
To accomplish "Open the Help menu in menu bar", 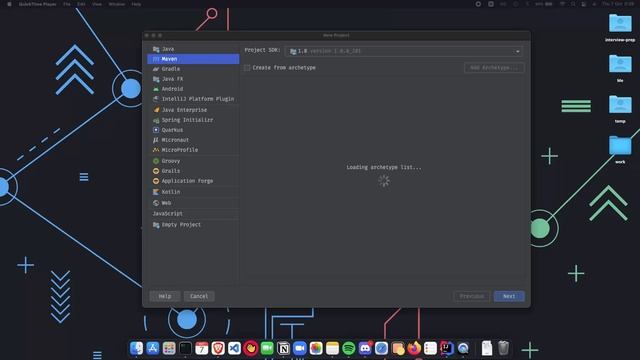I will pos(136,4).
